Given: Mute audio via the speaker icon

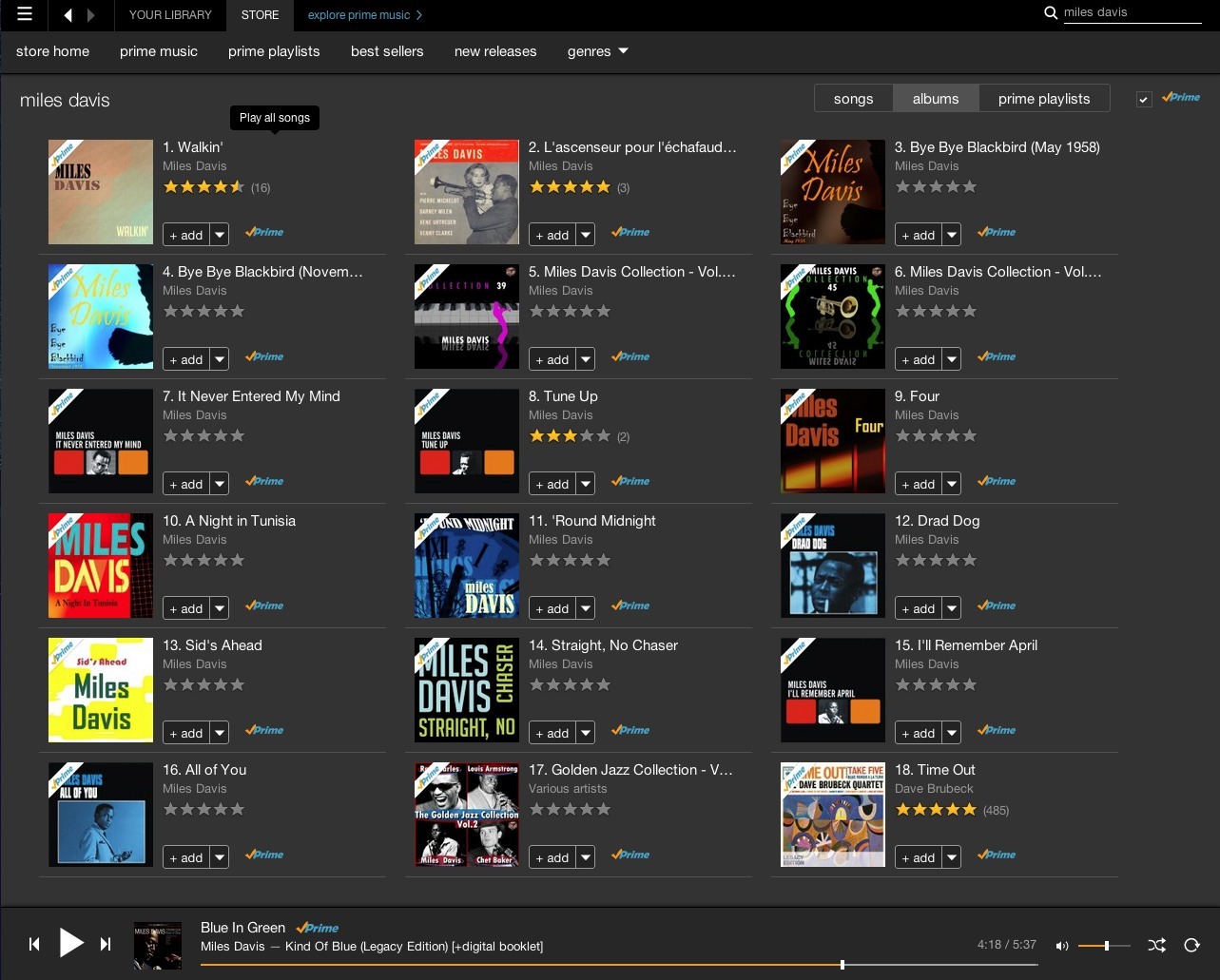Looking at the screenshot, I should [x=1062, y=945].
